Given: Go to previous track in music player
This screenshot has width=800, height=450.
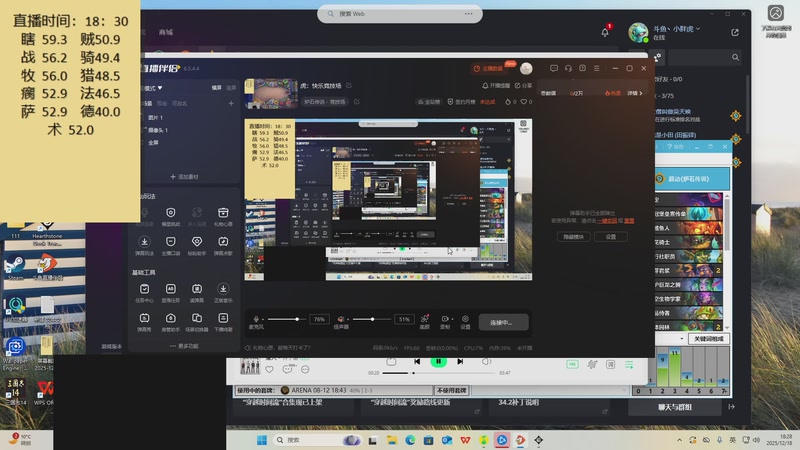Looking at the screenshot, I should point(417,361).
